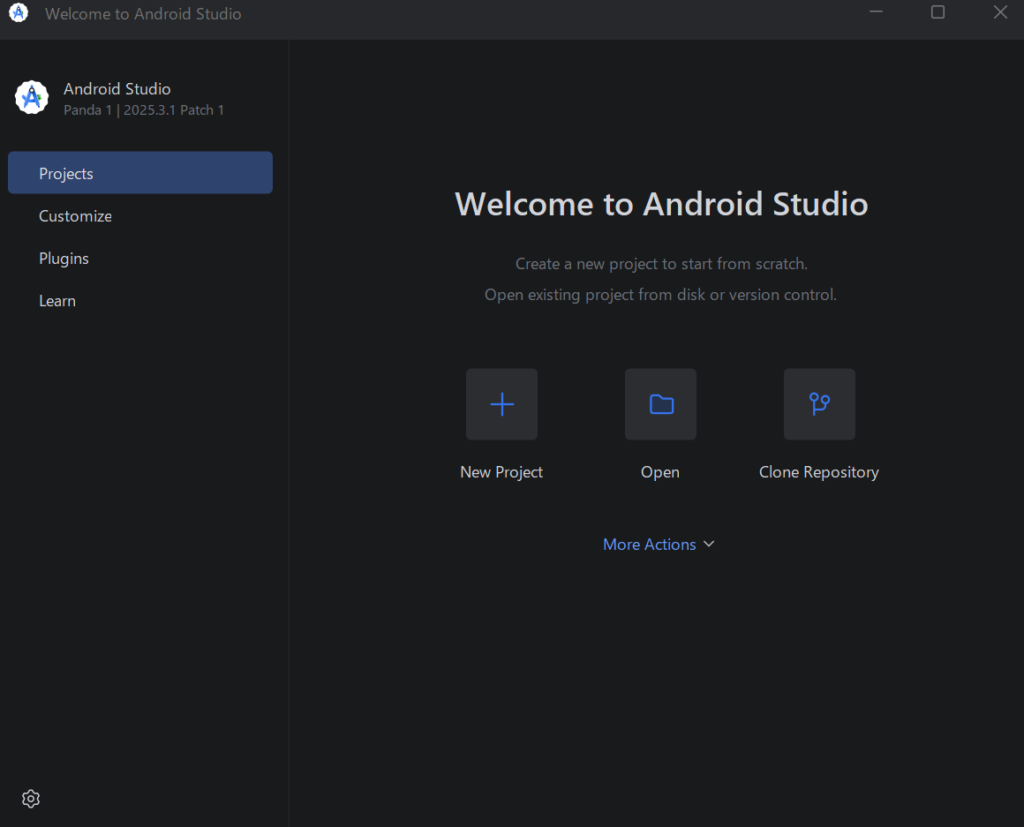Viewport: 1024px width, 827px height.
Task: Close the Welcome to Android Studio window
Action: [1000, 13]
